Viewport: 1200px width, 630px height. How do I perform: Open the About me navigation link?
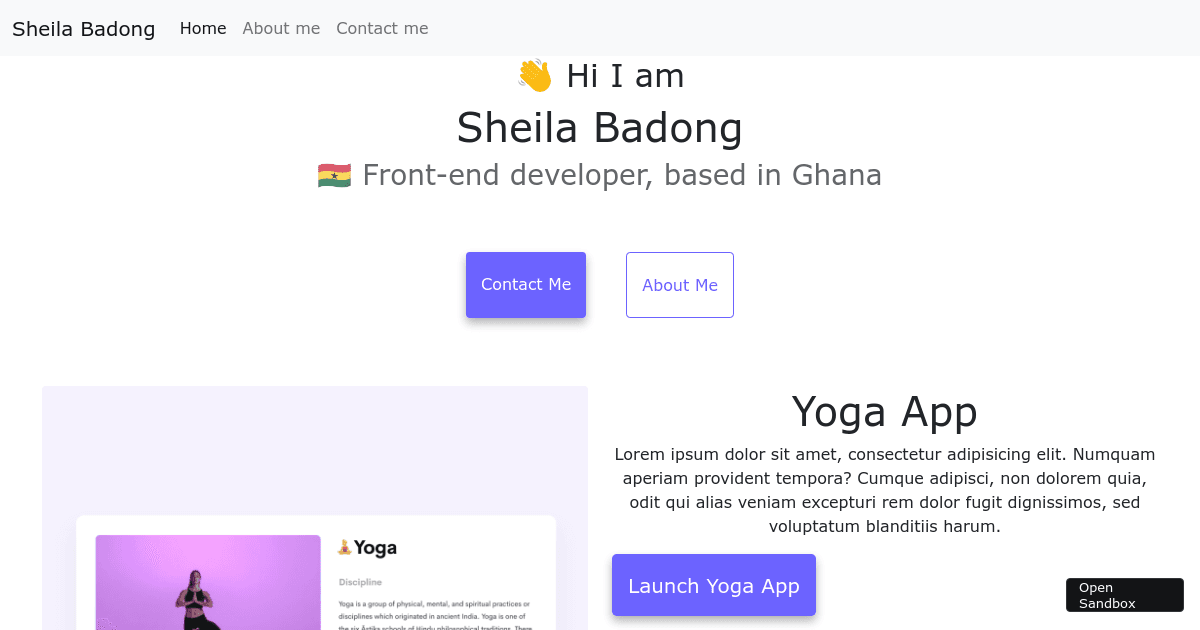point(281,28)
